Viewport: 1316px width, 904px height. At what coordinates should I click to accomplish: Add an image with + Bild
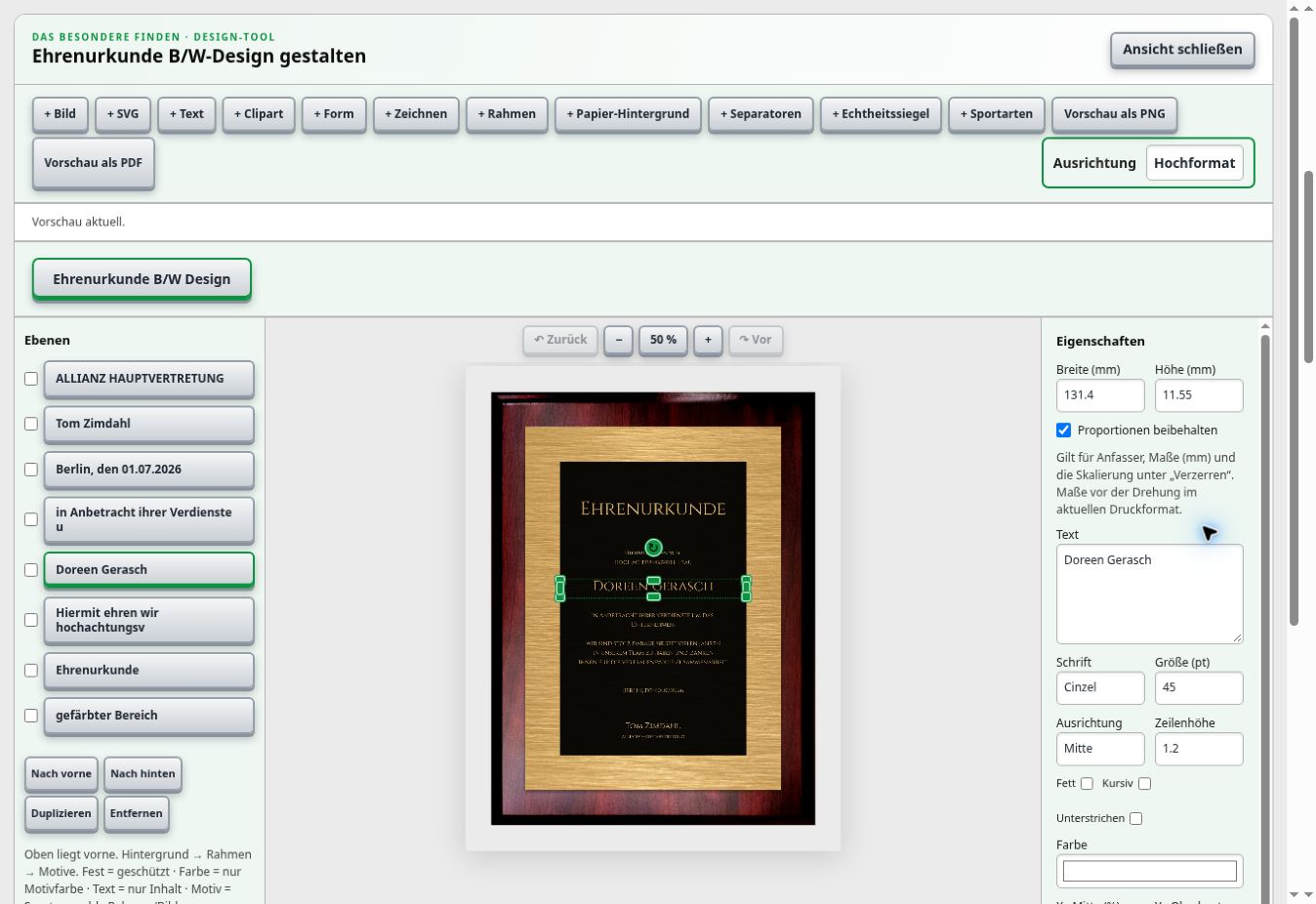61,114
